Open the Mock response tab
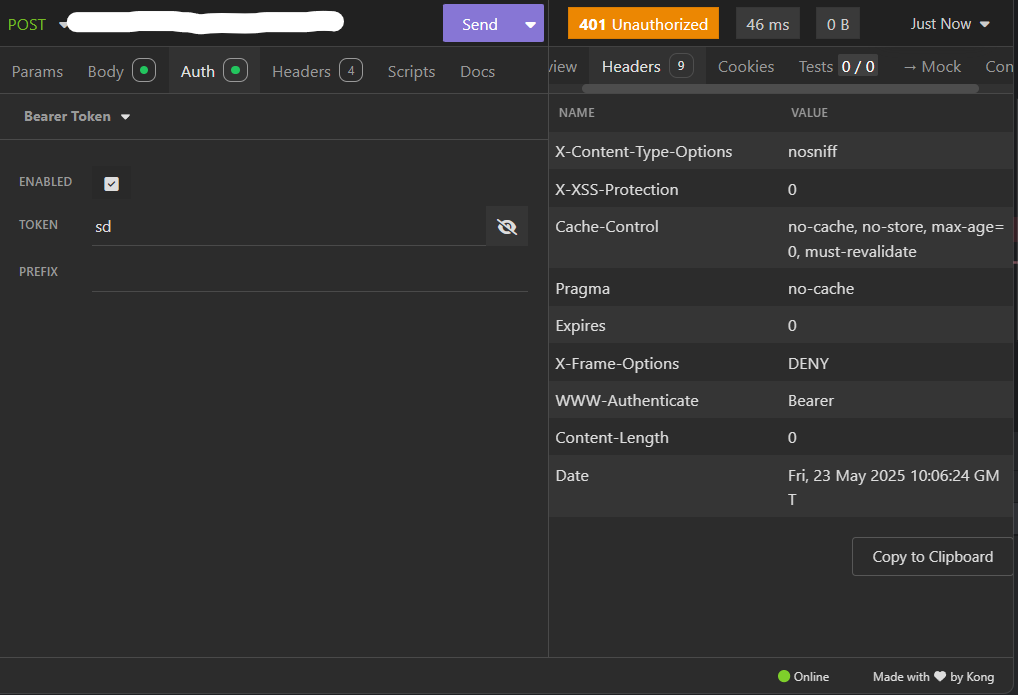This screenshot has width=1018, height=695. (x=932, y=66)
